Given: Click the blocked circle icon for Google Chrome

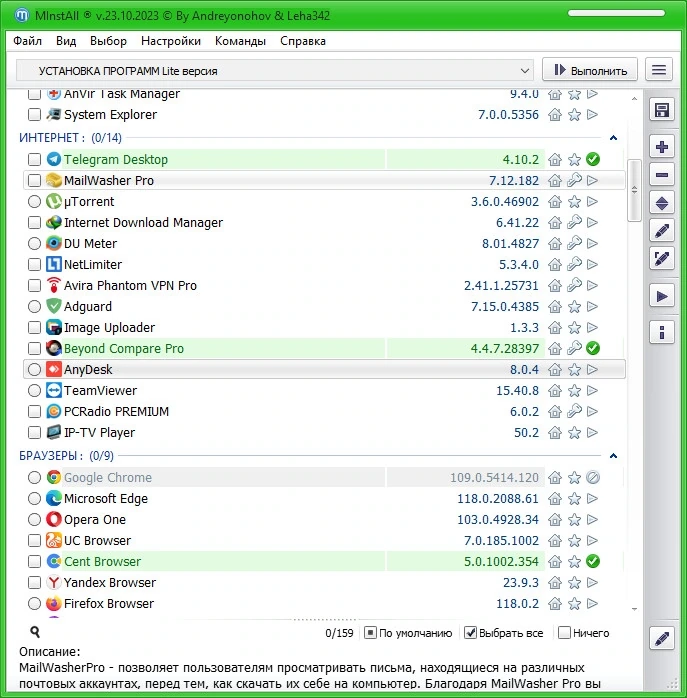Looking at the screenshot, I should [593, 477].
